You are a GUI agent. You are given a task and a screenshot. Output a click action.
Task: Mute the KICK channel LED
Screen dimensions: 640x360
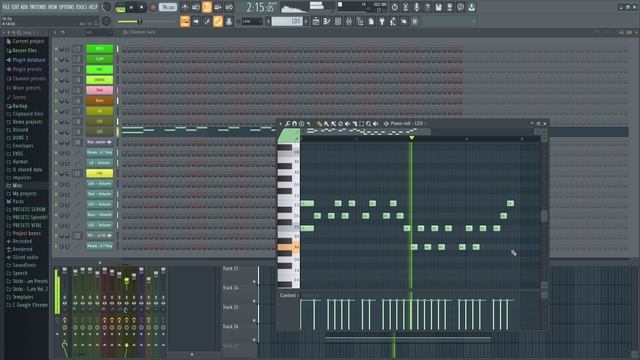pyautogui.click(x=56, y=49)
